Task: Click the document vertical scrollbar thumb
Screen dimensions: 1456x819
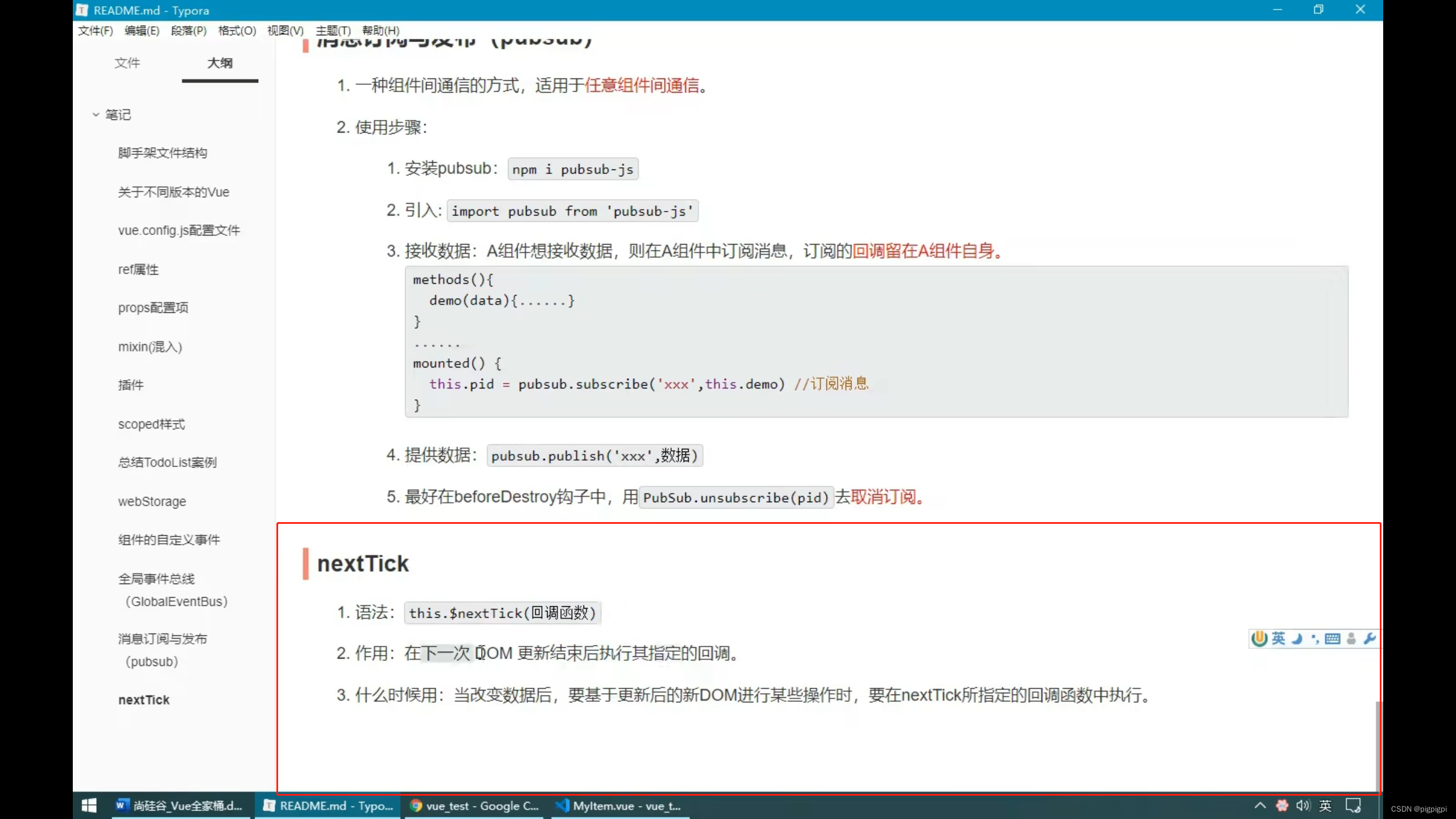Action: tap(1378, 745)
